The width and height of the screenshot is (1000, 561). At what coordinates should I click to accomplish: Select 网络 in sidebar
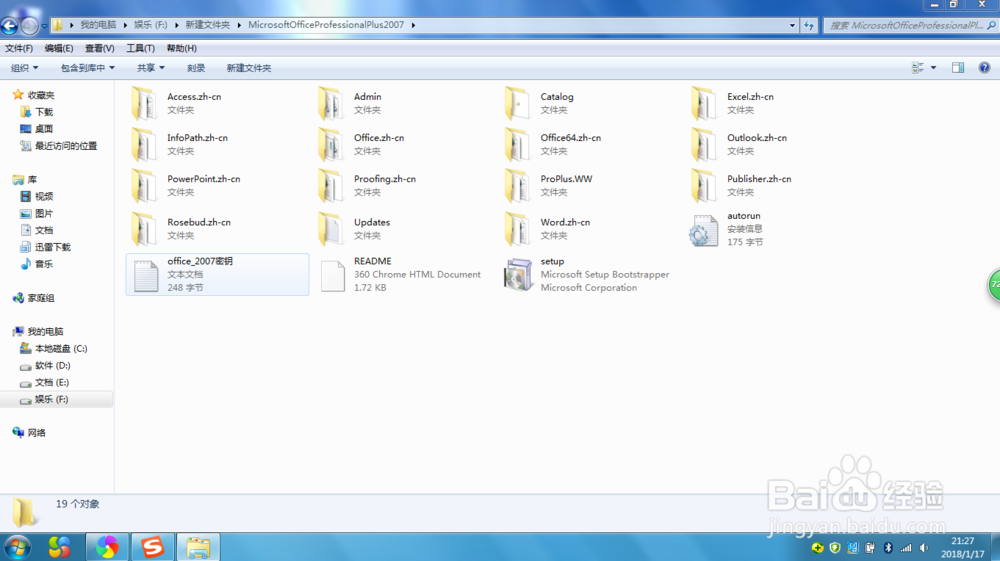[36, 433]
